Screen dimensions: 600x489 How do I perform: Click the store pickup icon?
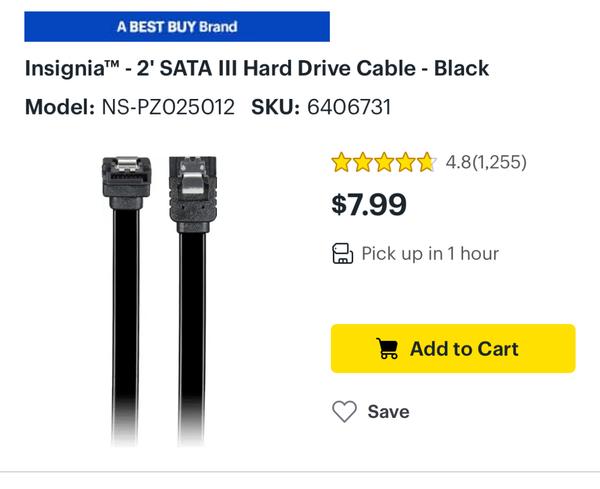(343, 254)
